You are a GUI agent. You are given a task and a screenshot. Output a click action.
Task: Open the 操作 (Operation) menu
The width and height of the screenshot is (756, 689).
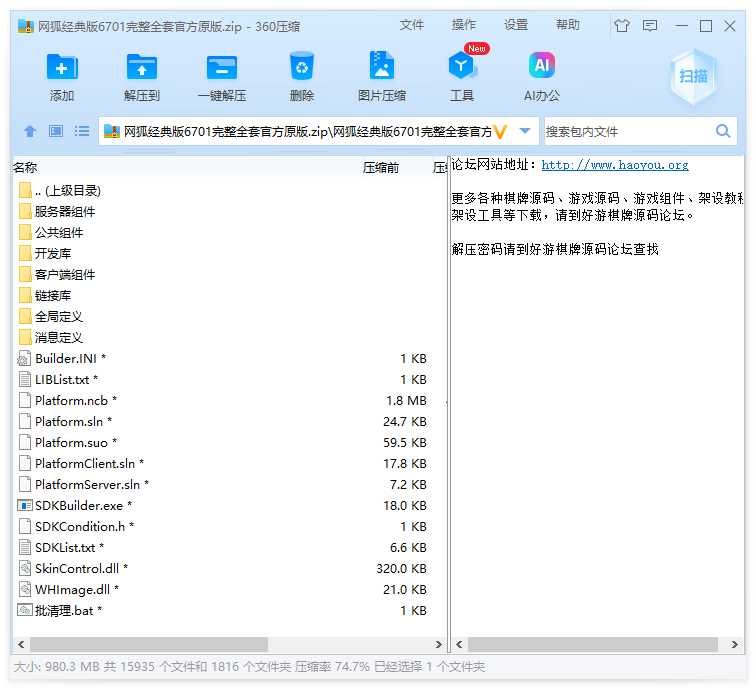click(x=464, y=25)
